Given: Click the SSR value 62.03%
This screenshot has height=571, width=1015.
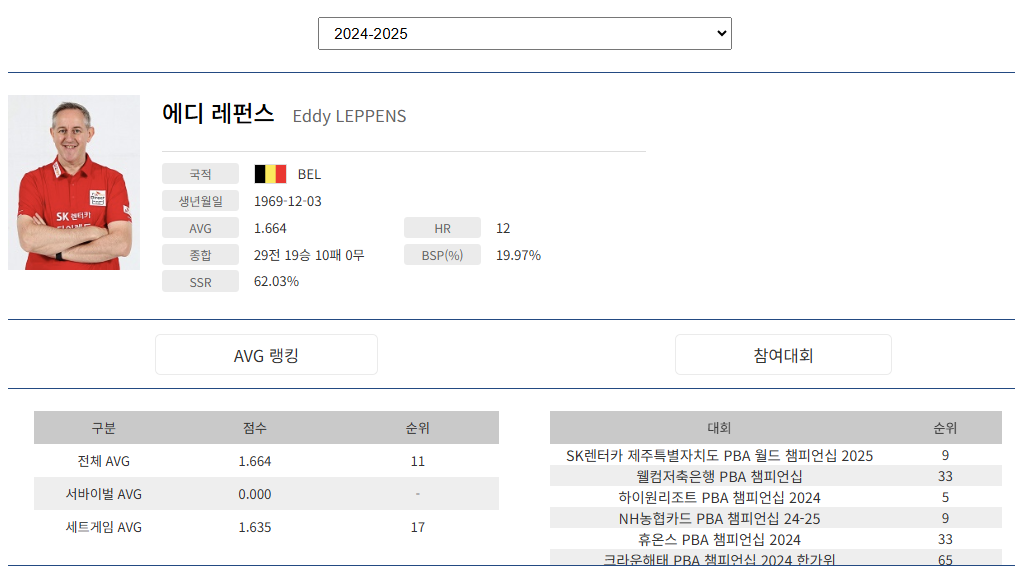Looking at the screenshot, I should 276,282.
